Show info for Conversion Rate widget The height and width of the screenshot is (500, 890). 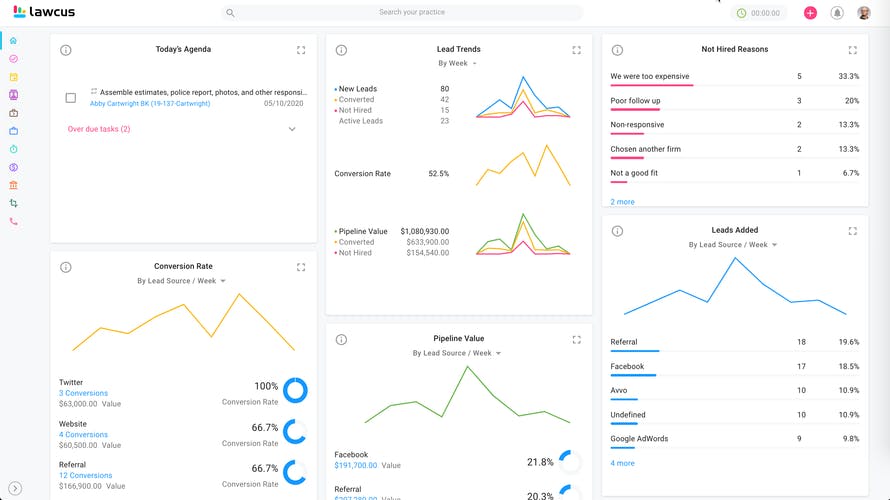(x=66, y=267)
